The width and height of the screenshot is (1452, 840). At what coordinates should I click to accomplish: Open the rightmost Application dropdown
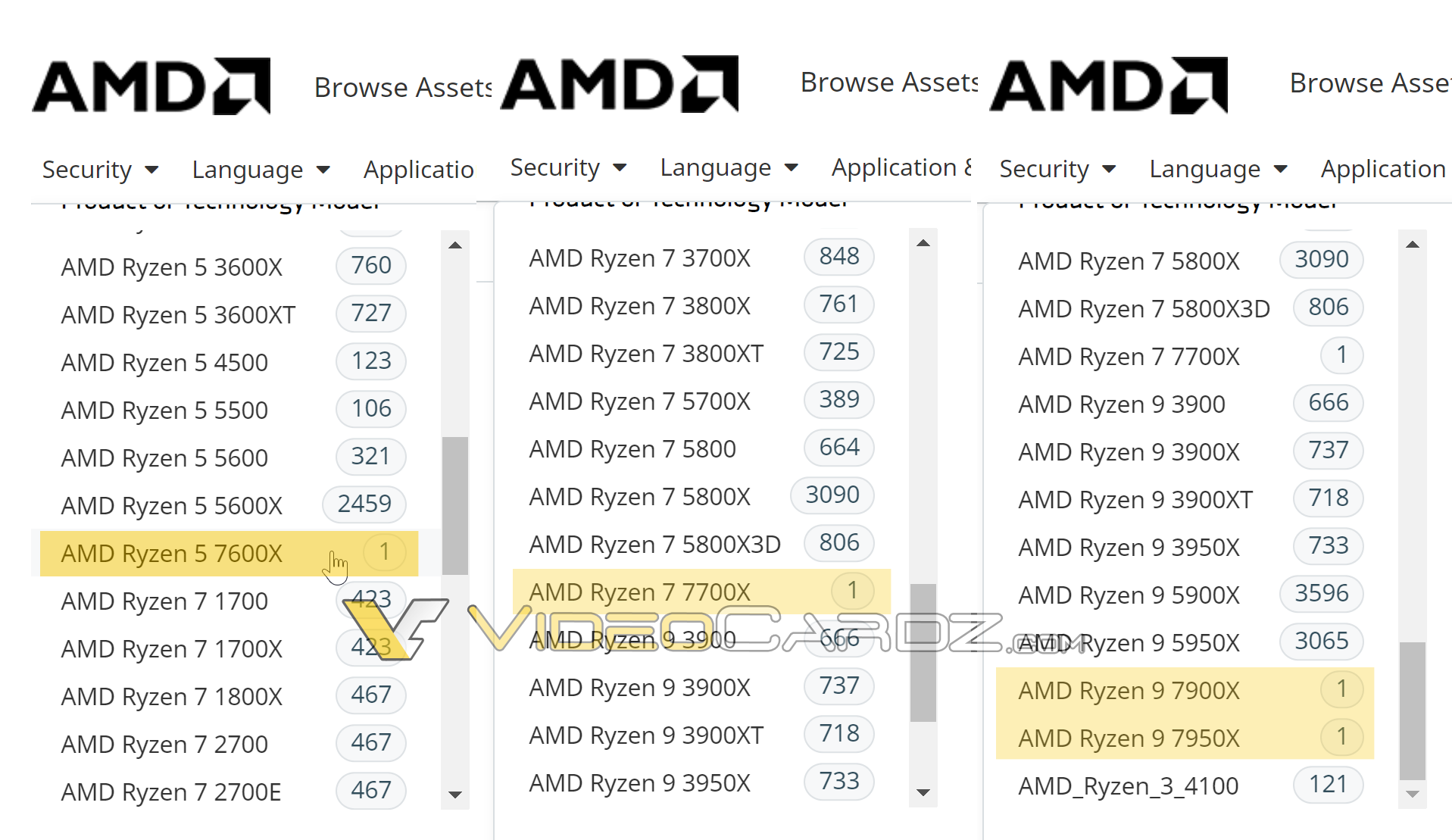pyautogui.click(x=1383, y=168)
